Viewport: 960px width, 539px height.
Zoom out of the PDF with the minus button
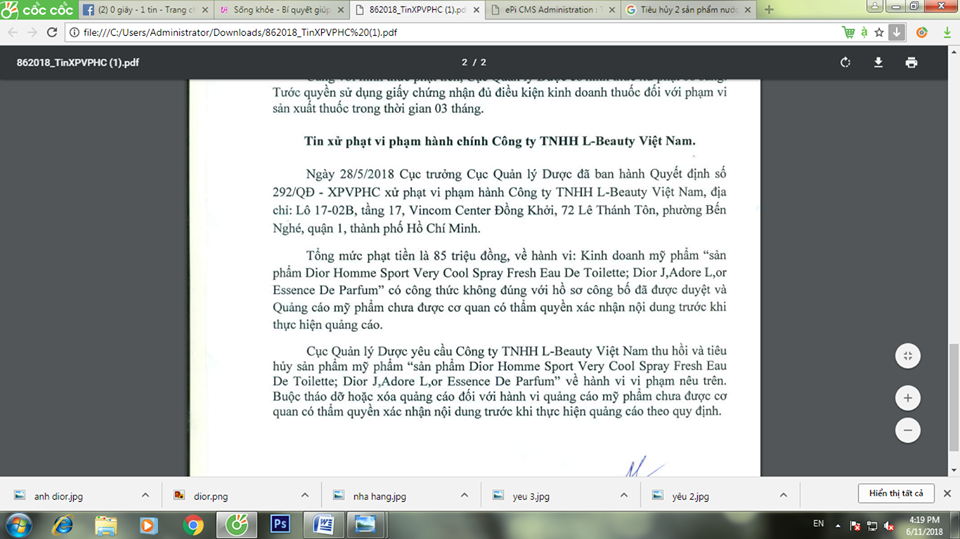(907, 431)
